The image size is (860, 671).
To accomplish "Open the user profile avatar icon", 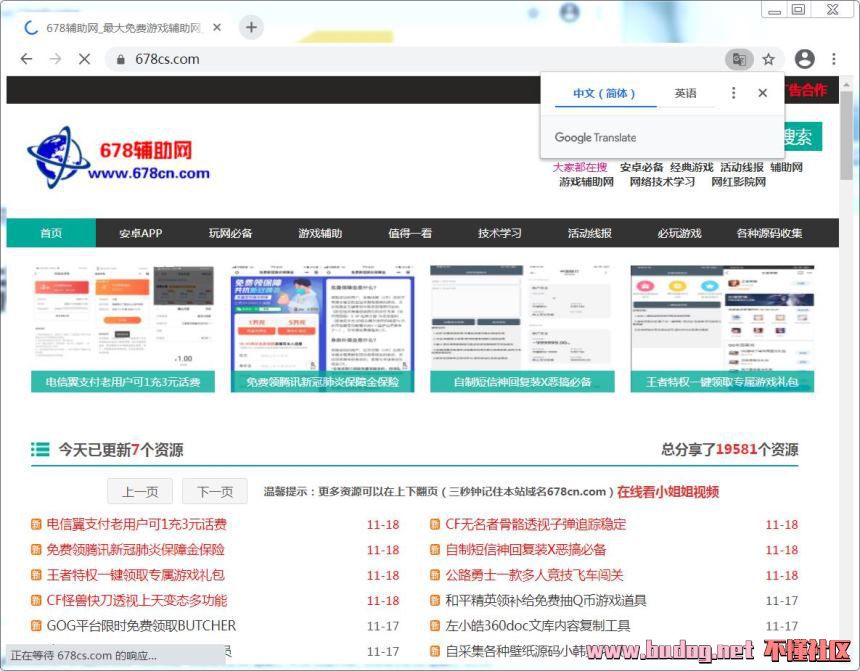I will 804,59.
